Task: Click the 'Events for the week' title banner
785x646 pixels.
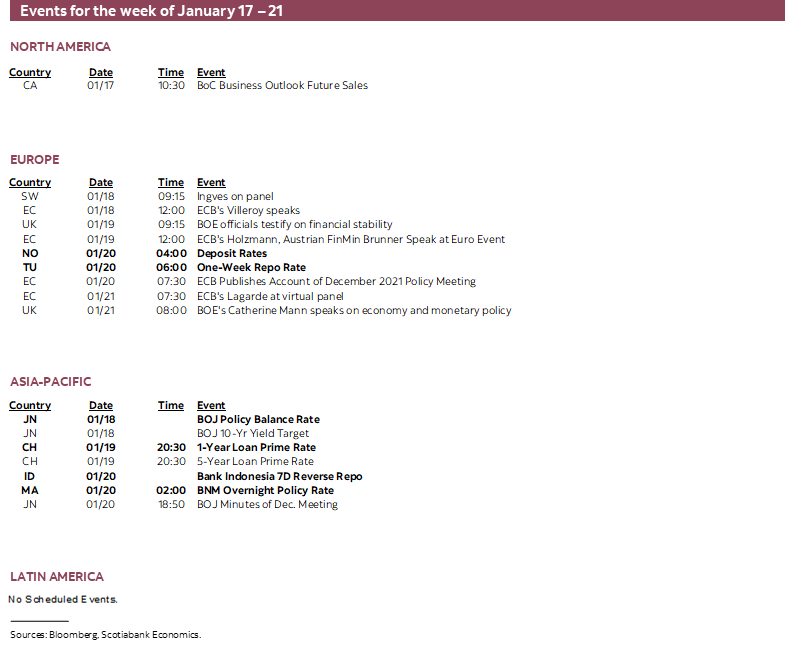Action: 150,11
